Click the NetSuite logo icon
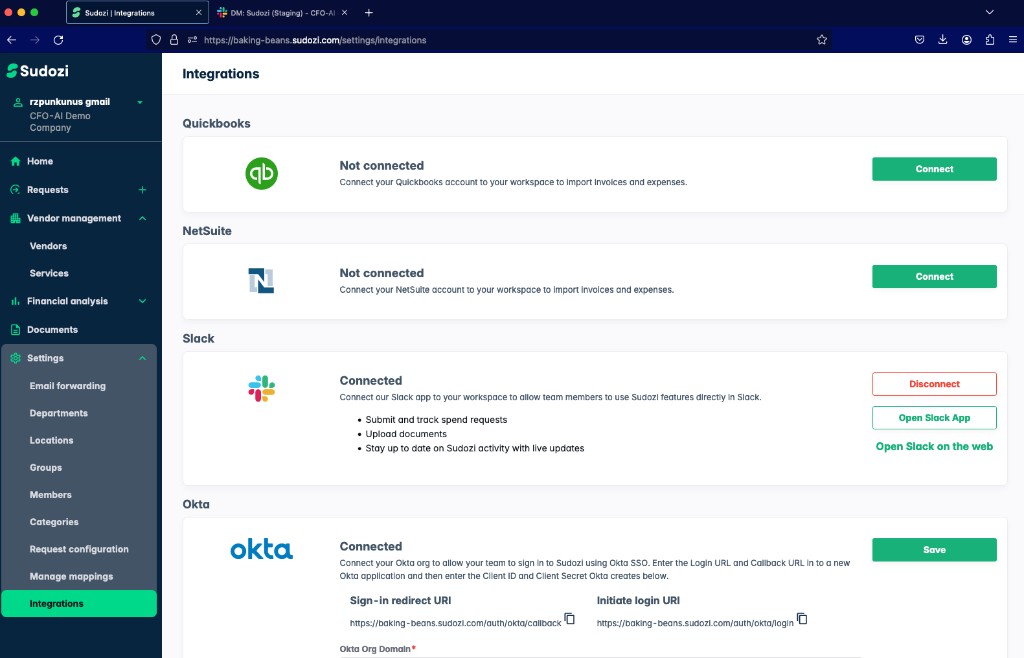 [260, 281]
